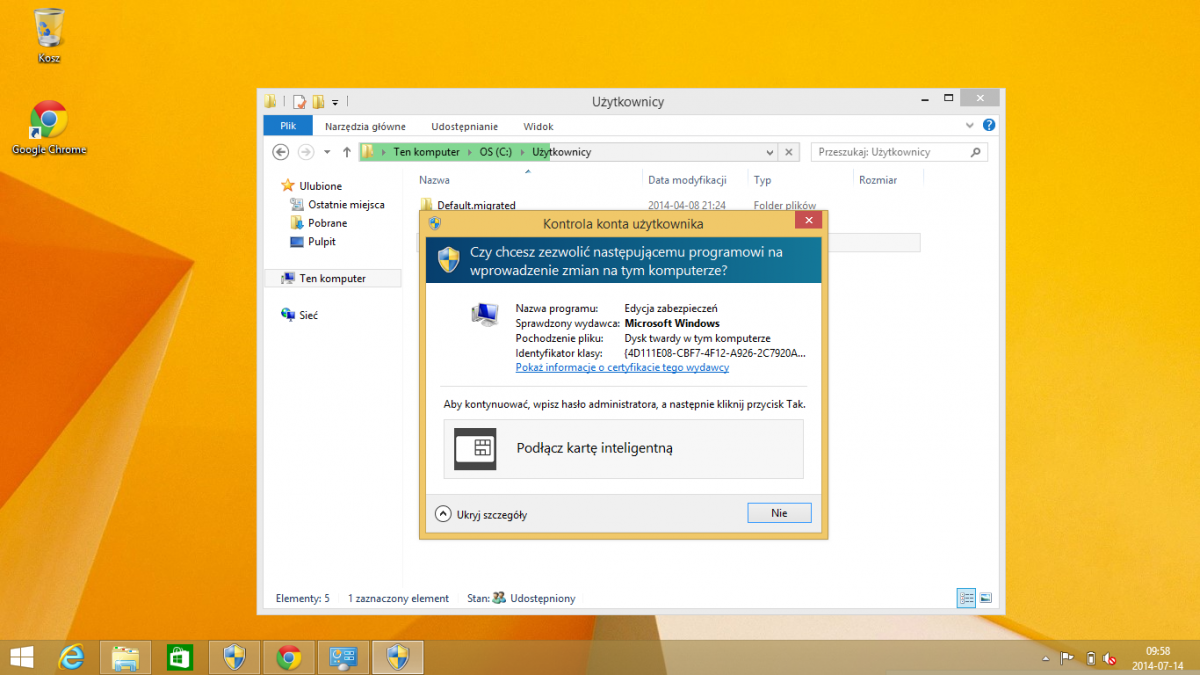The image size is (1200, 675).
Task: Select the Google Chrome desktop shortcut
Action: 49,128
